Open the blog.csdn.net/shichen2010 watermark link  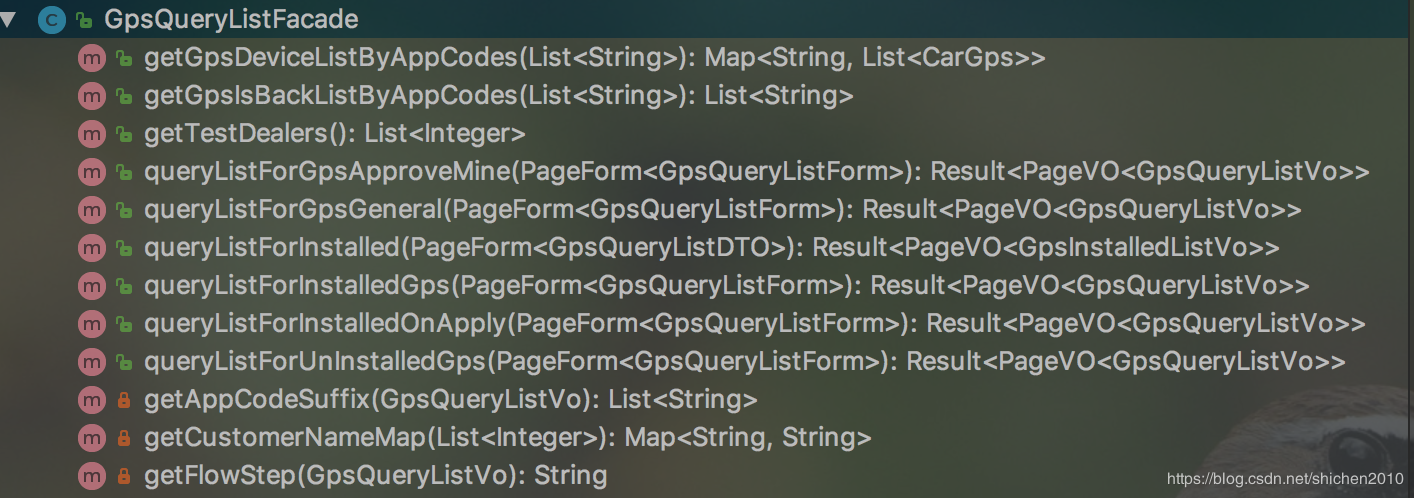pos(1285,480)
